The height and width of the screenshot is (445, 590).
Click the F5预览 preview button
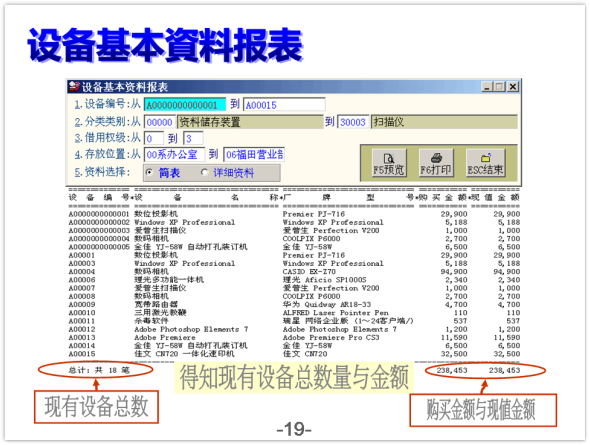pyautogui.click(x=389, y=163)
